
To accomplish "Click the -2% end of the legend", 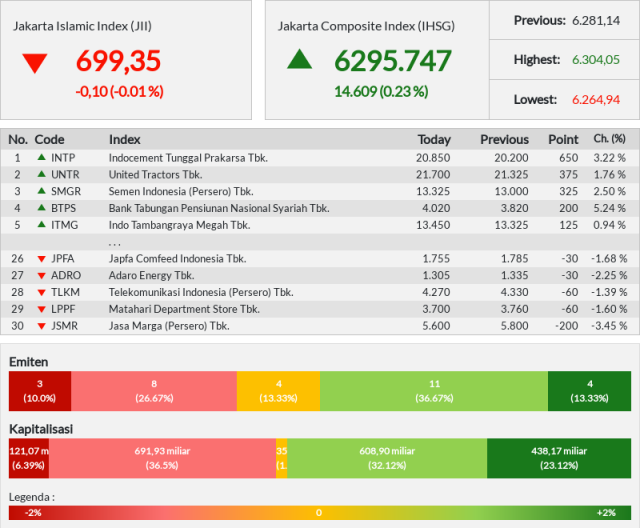I will coord(33,513).
